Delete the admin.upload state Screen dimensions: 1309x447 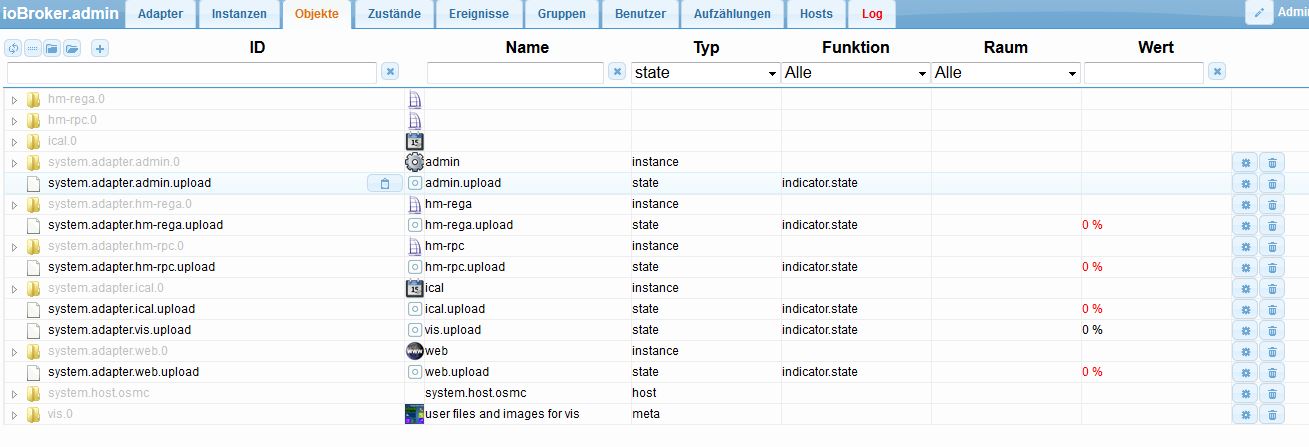click(x=1272, y=183)
